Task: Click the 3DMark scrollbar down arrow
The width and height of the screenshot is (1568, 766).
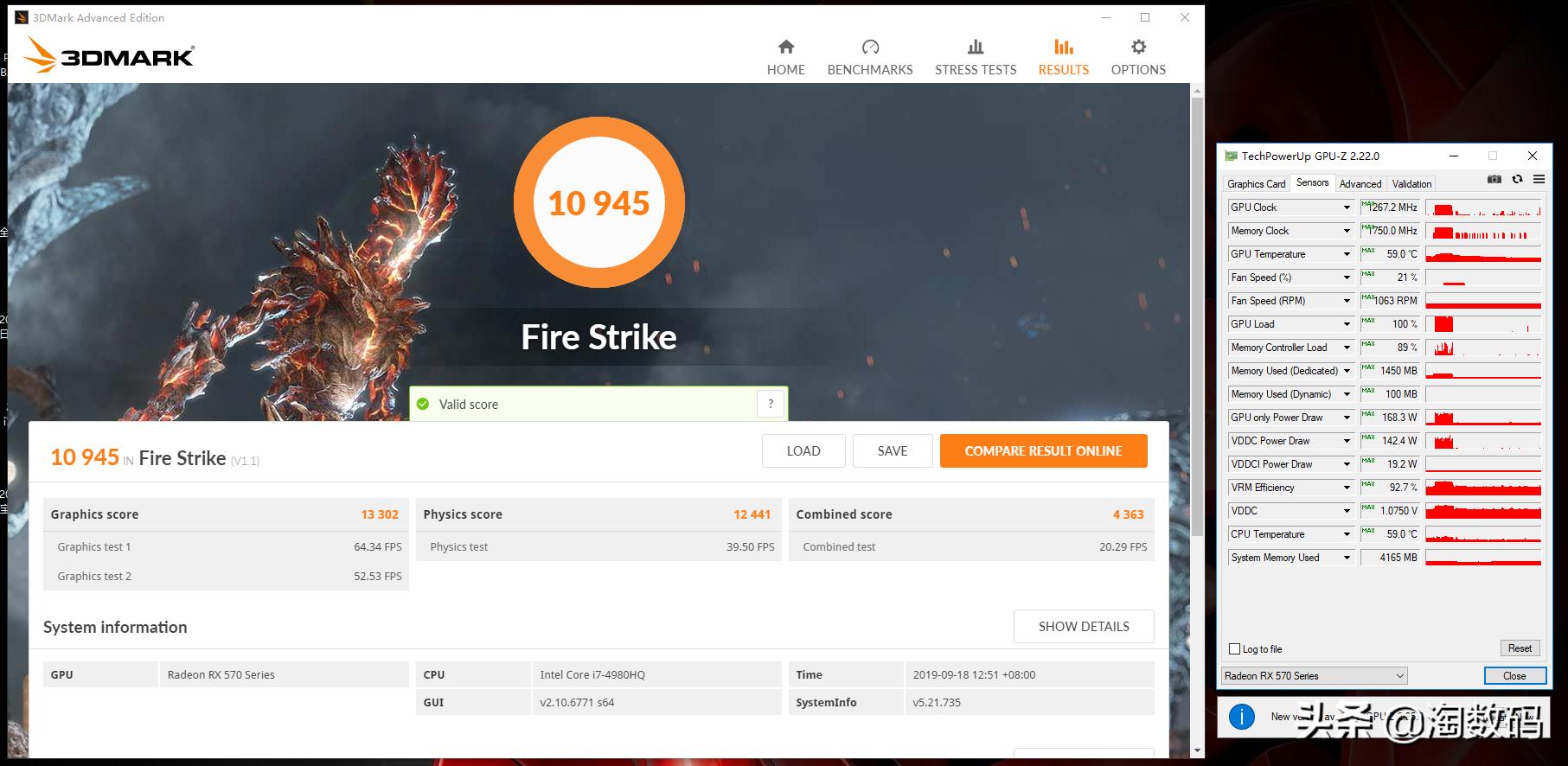Action: tap(1197, 750)
